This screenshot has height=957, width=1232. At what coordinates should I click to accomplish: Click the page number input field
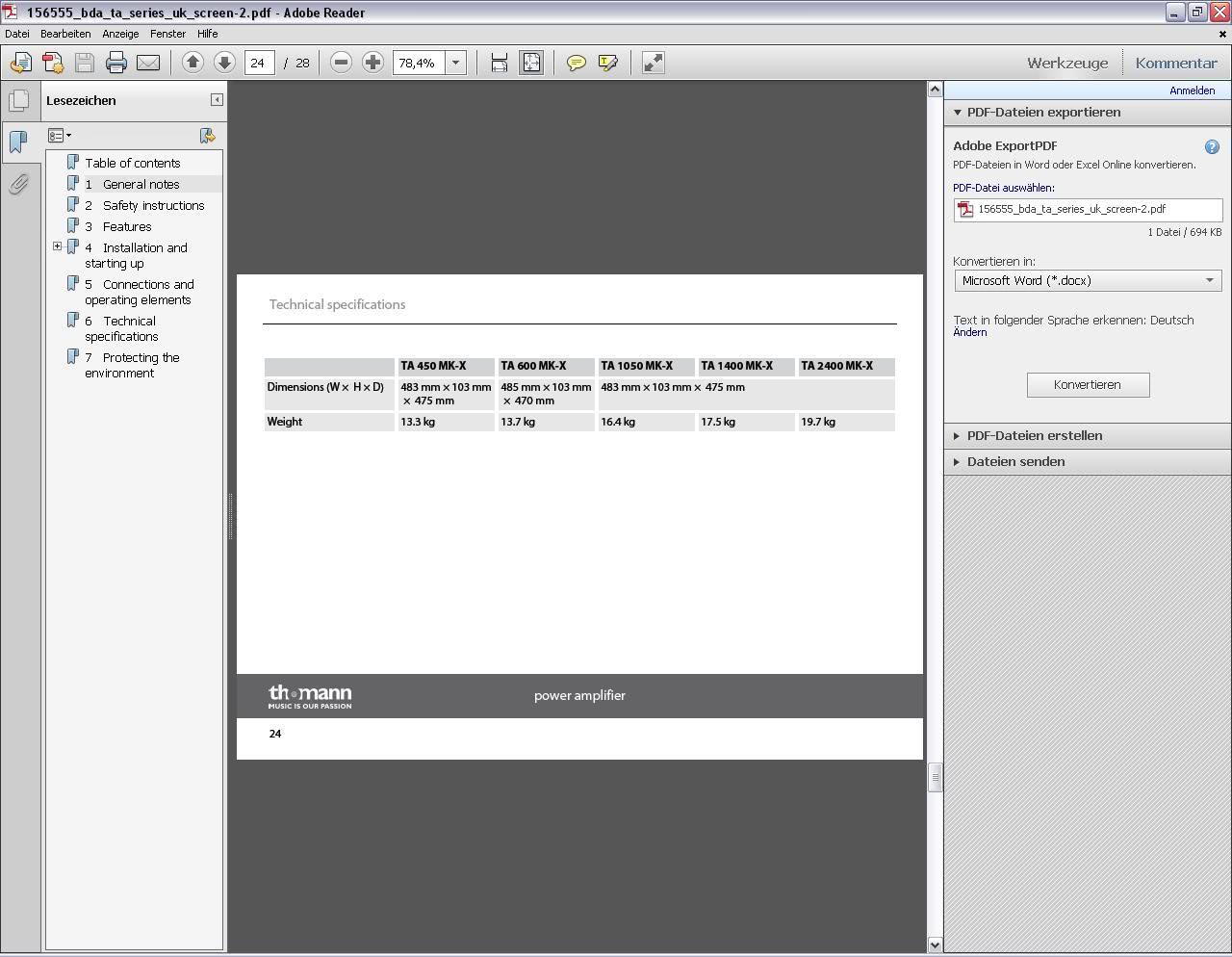click(x=260, y=63)
